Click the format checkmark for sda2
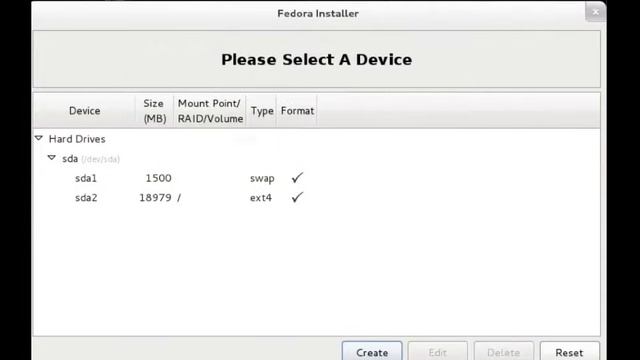640x360 pixels. tap(297, 197)
